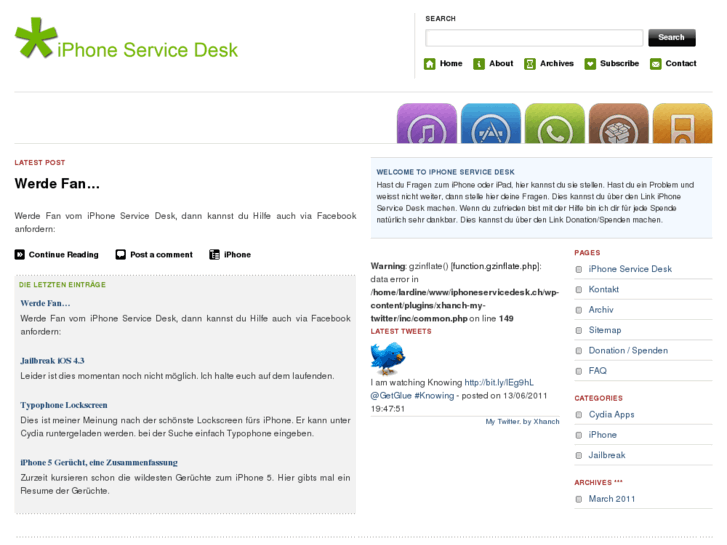Image resolution: width=727 pixels, height=545 pixels.
Task: Open the green Phone icon
Action: [555, 123]
